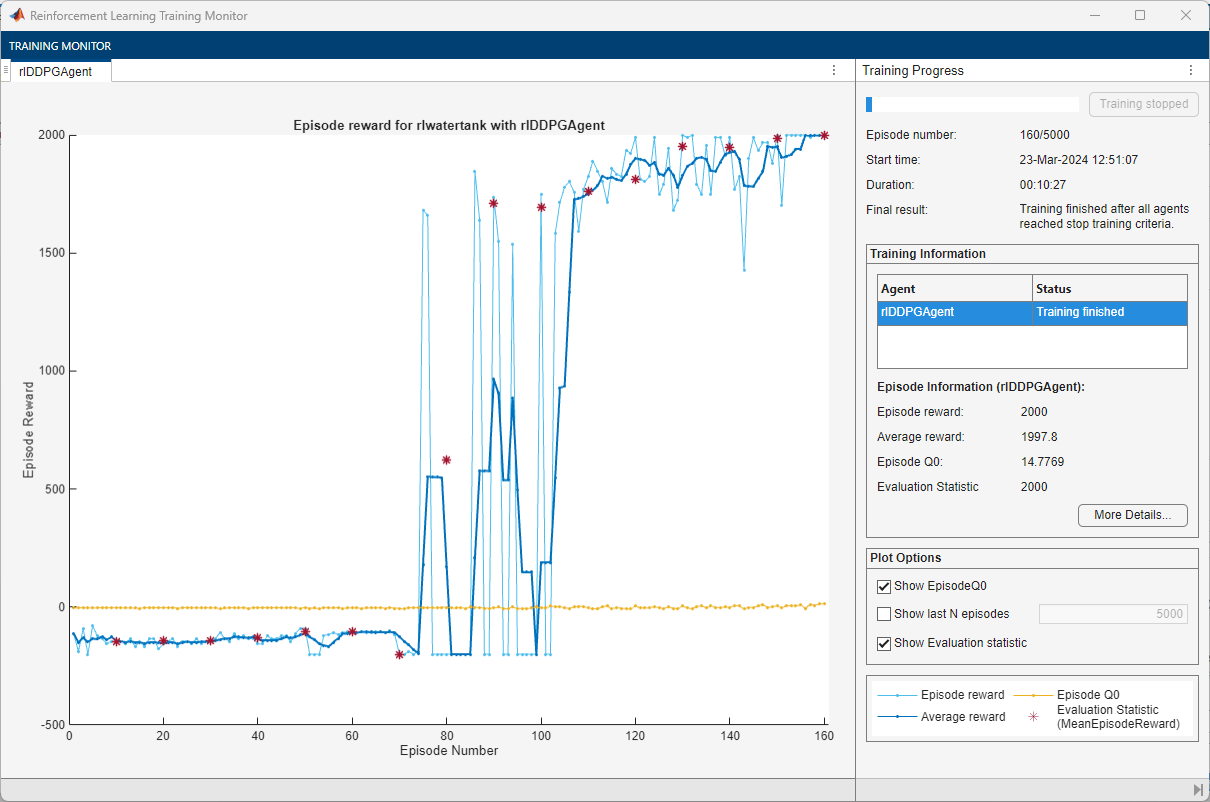Select the TRAINING MONITOR ribbon tab

[x=60, y=46]
